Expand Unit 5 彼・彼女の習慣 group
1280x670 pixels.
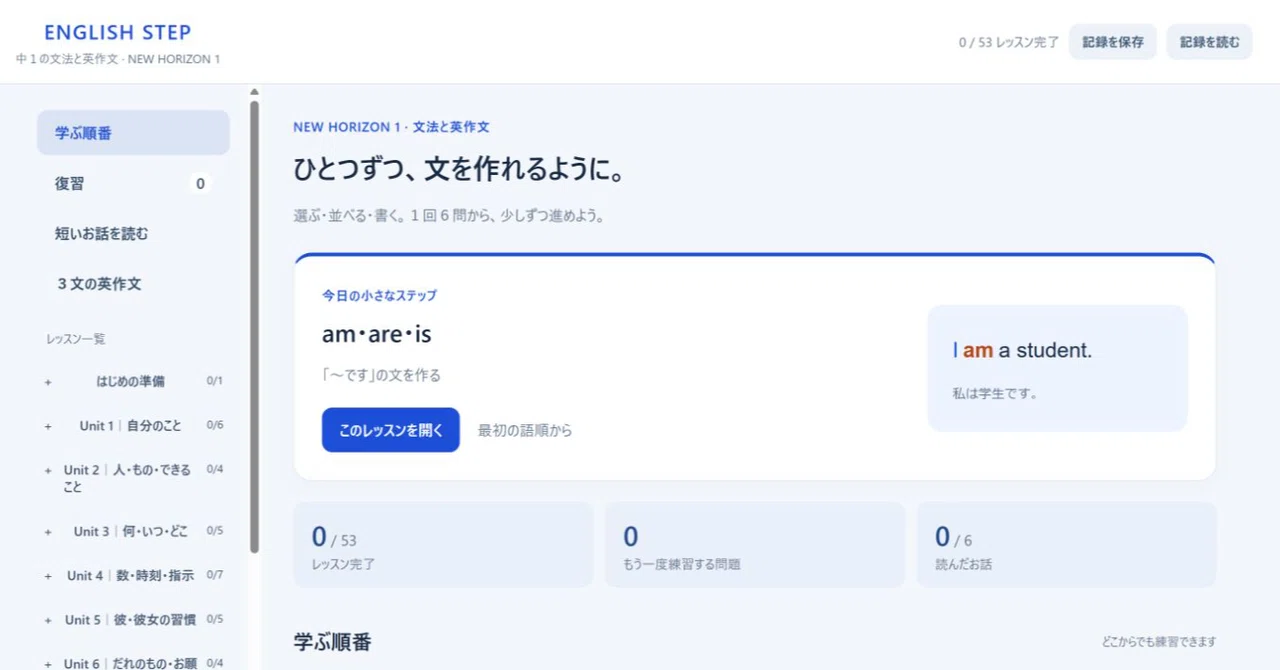pyautogui.click(x=133, y=619)
